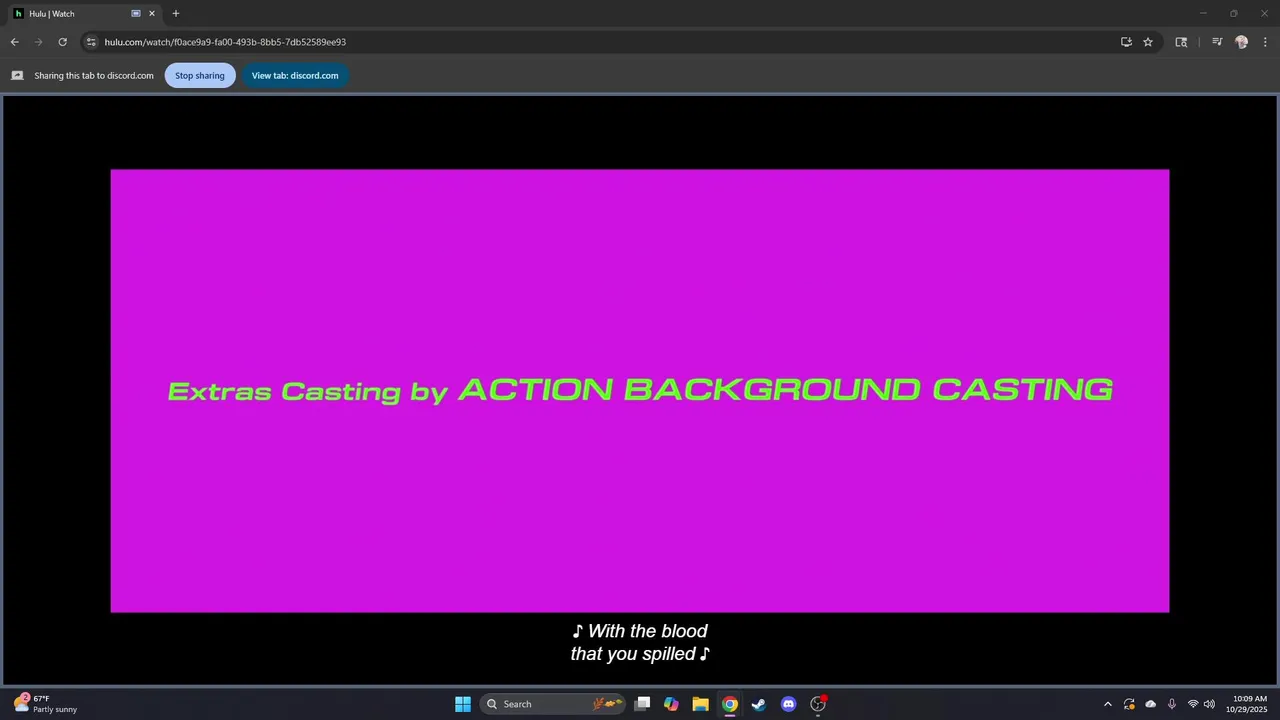Open OneDrive cloud tray icon
The width and height of the screenshot is (1280, 720).
pyautogui.click(x=1151, y=704)
